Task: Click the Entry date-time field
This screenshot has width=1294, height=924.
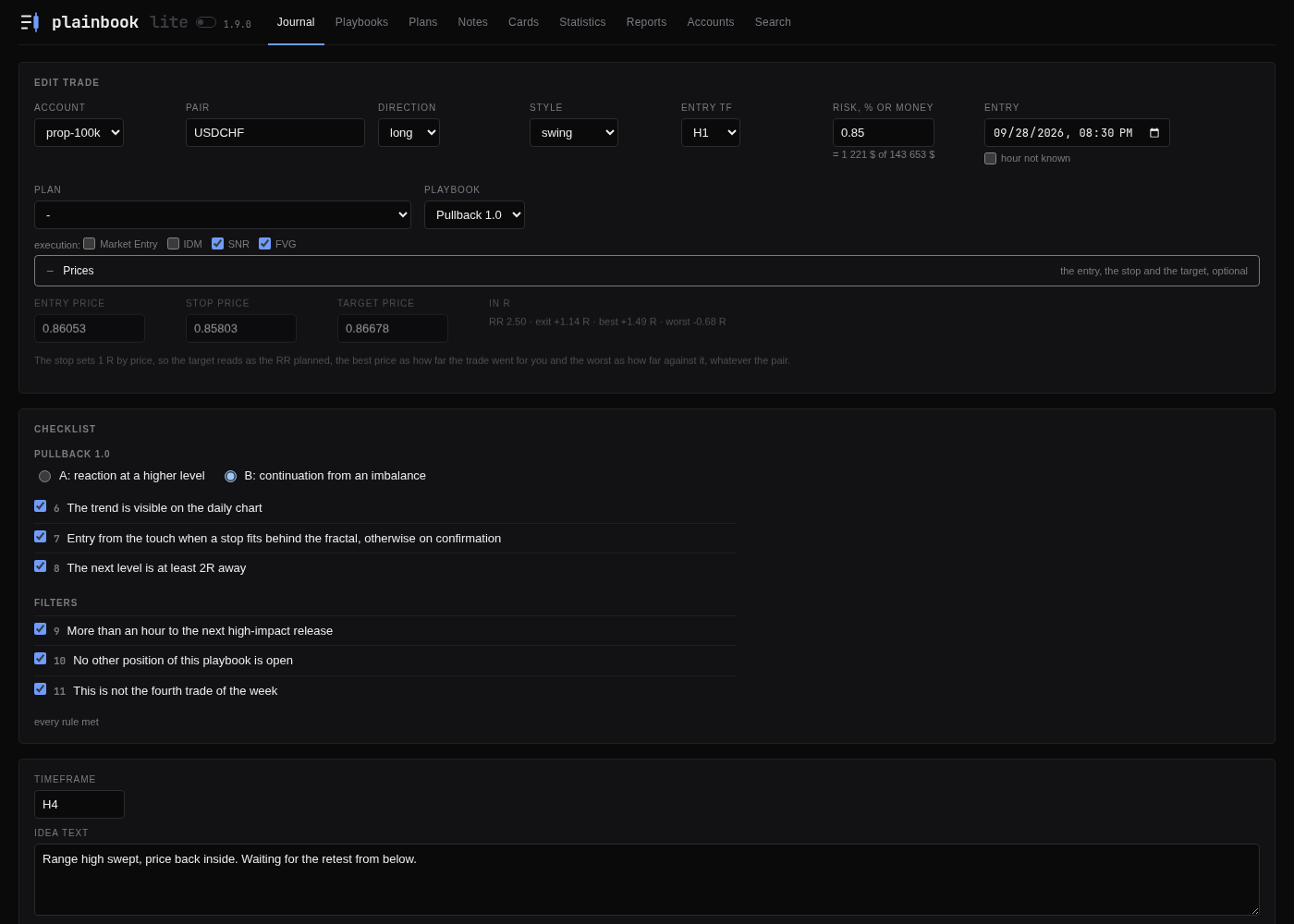Action: tap(1077, 133)
